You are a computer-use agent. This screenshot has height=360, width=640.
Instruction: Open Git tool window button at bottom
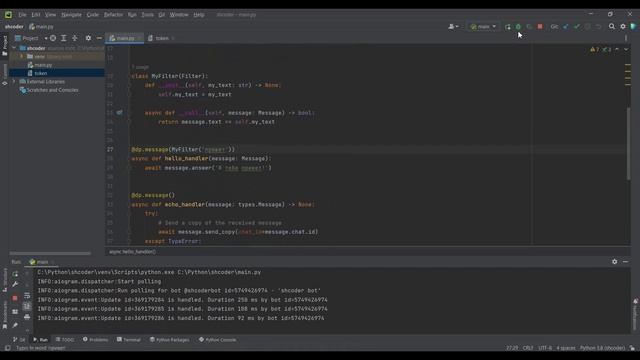(19, 340)
